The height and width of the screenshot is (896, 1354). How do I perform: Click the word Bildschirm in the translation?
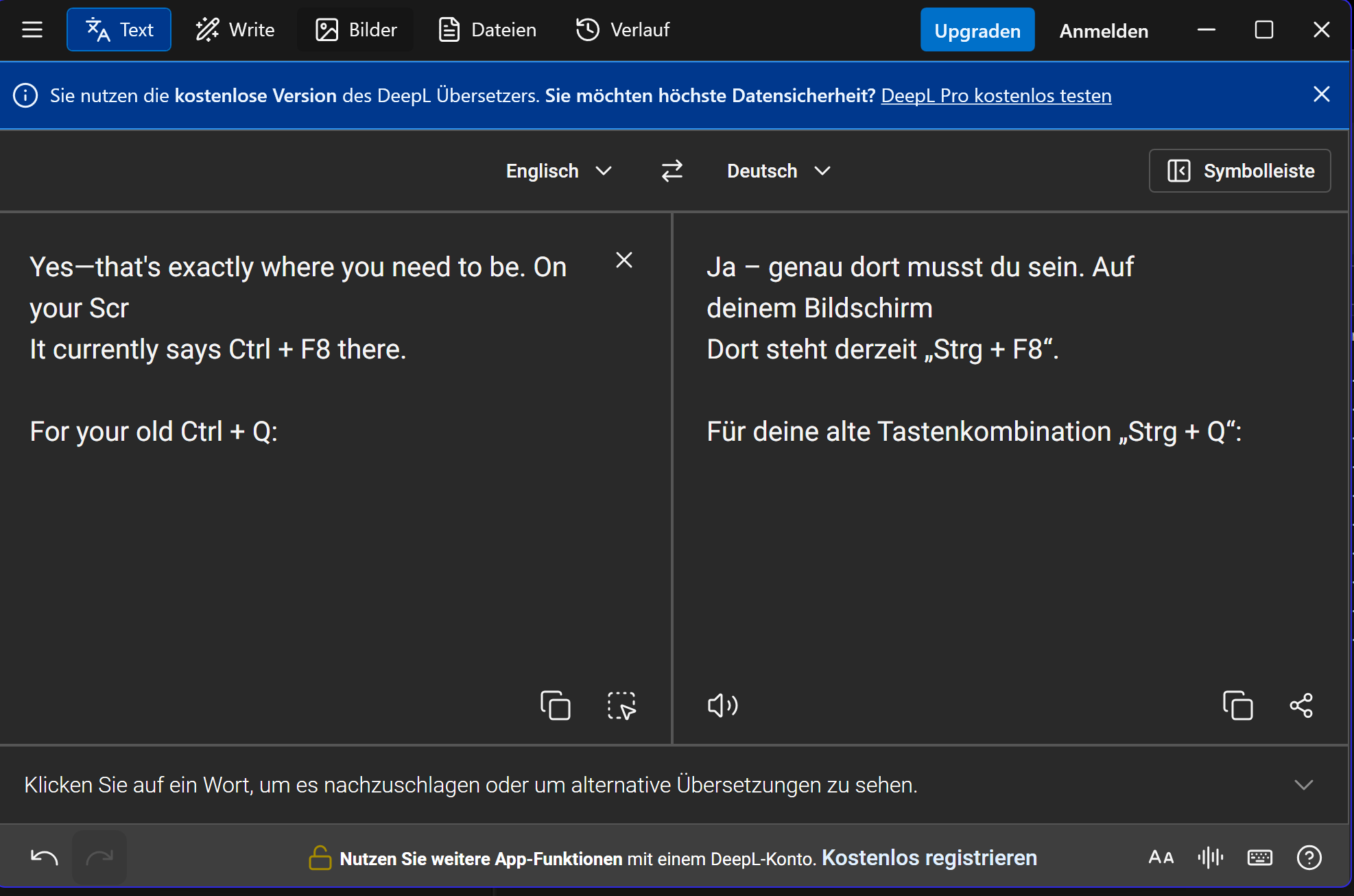coord(868,308)
